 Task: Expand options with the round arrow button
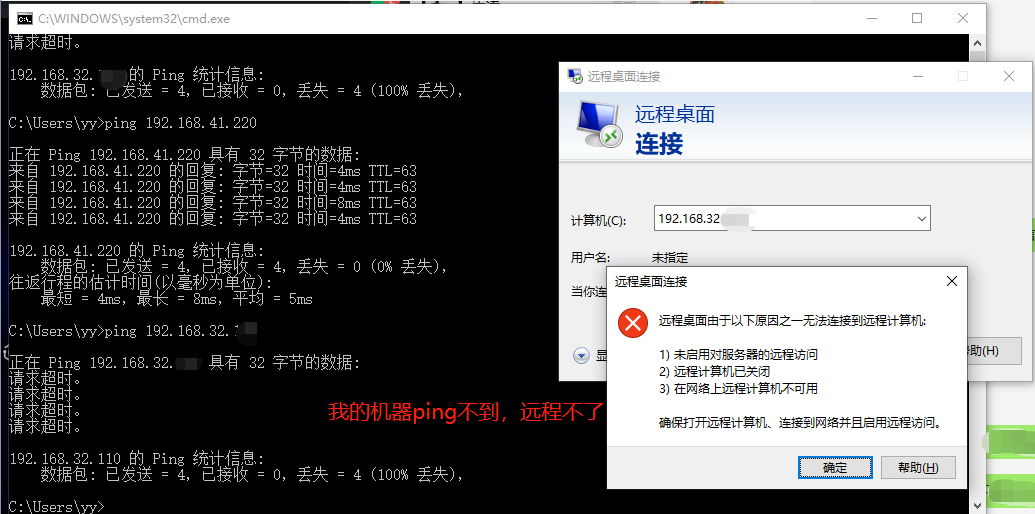[x=581, y=355]
